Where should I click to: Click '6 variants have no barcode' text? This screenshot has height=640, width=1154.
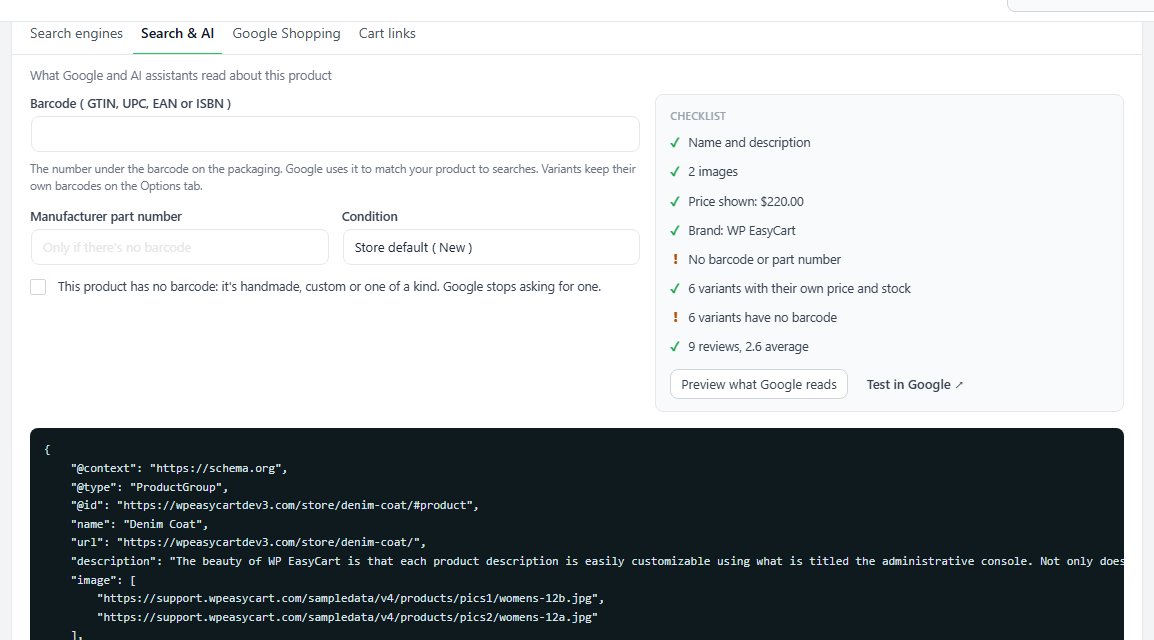762,318
